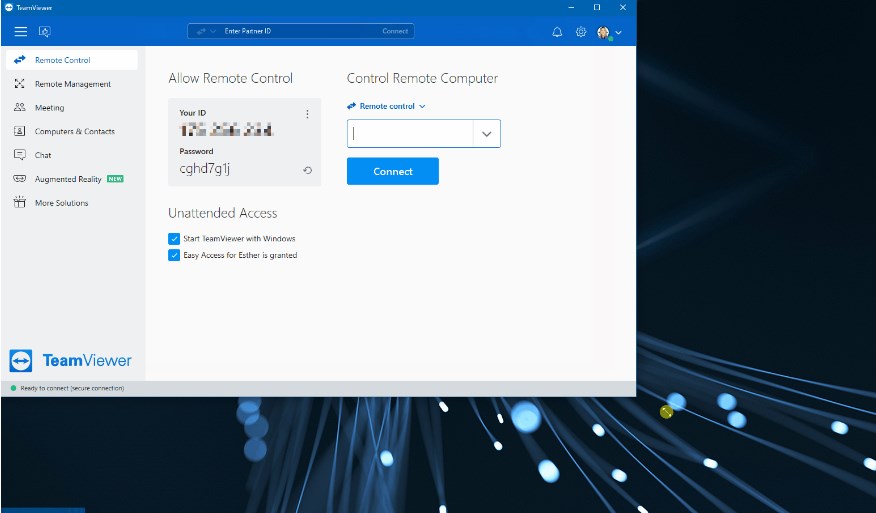The image size is (876, 513).
Task: Regenerate the password with the refresh icon
Action: [307, 170]
